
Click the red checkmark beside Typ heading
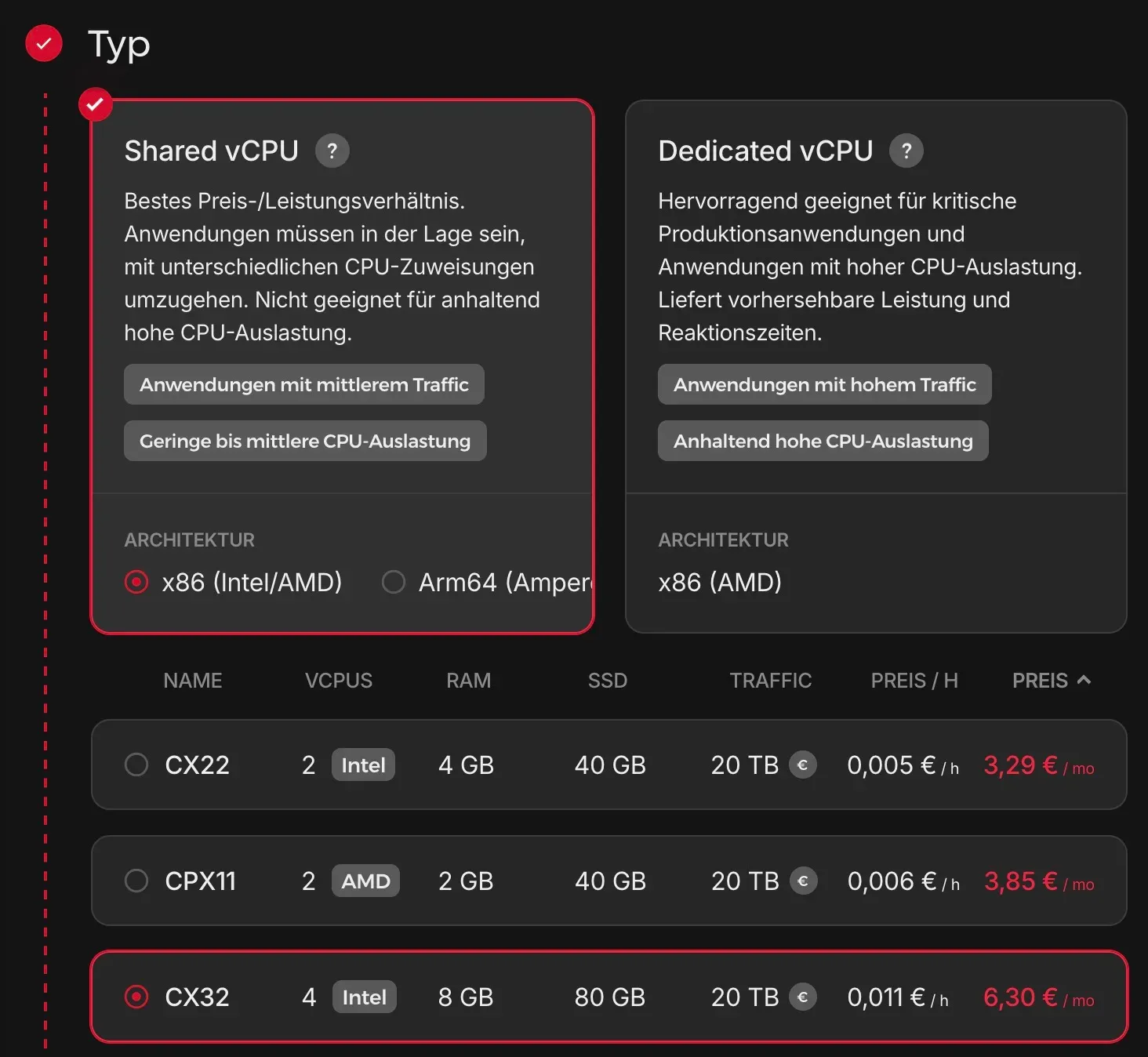pos(44,43)
